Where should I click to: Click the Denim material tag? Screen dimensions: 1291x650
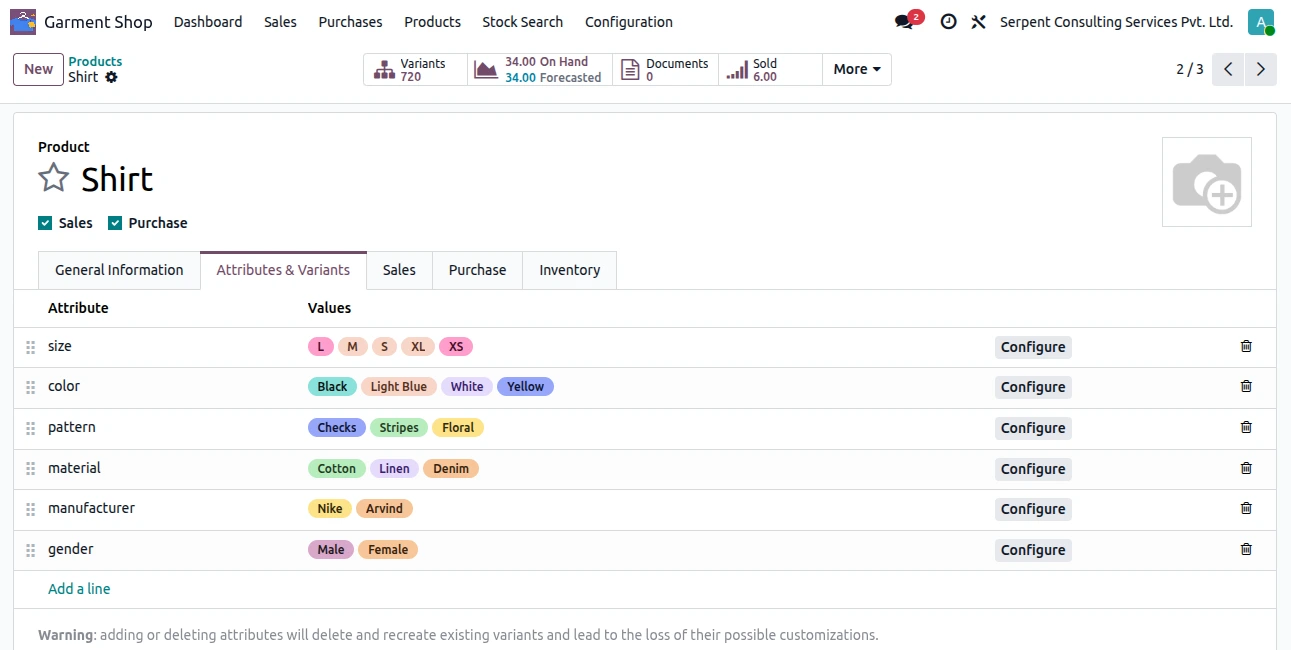click(451, 469)
